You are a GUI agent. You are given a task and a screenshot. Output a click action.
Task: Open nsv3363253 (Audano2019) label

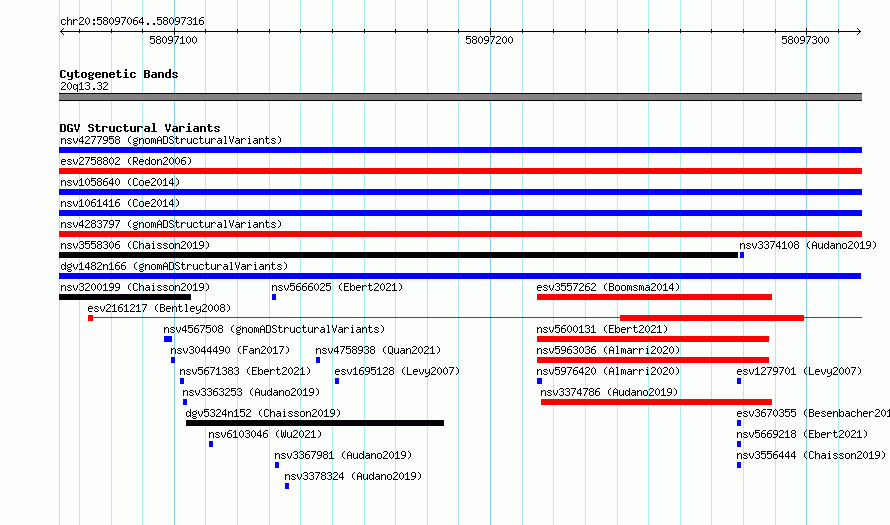(x=251, y=392)
